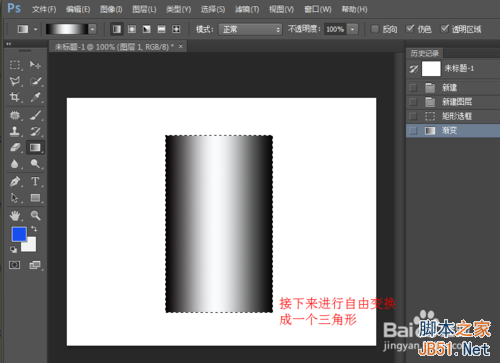Toggle the 透明区域 transparency checkbox
500x363 pixels.
(x=444, y=29)
